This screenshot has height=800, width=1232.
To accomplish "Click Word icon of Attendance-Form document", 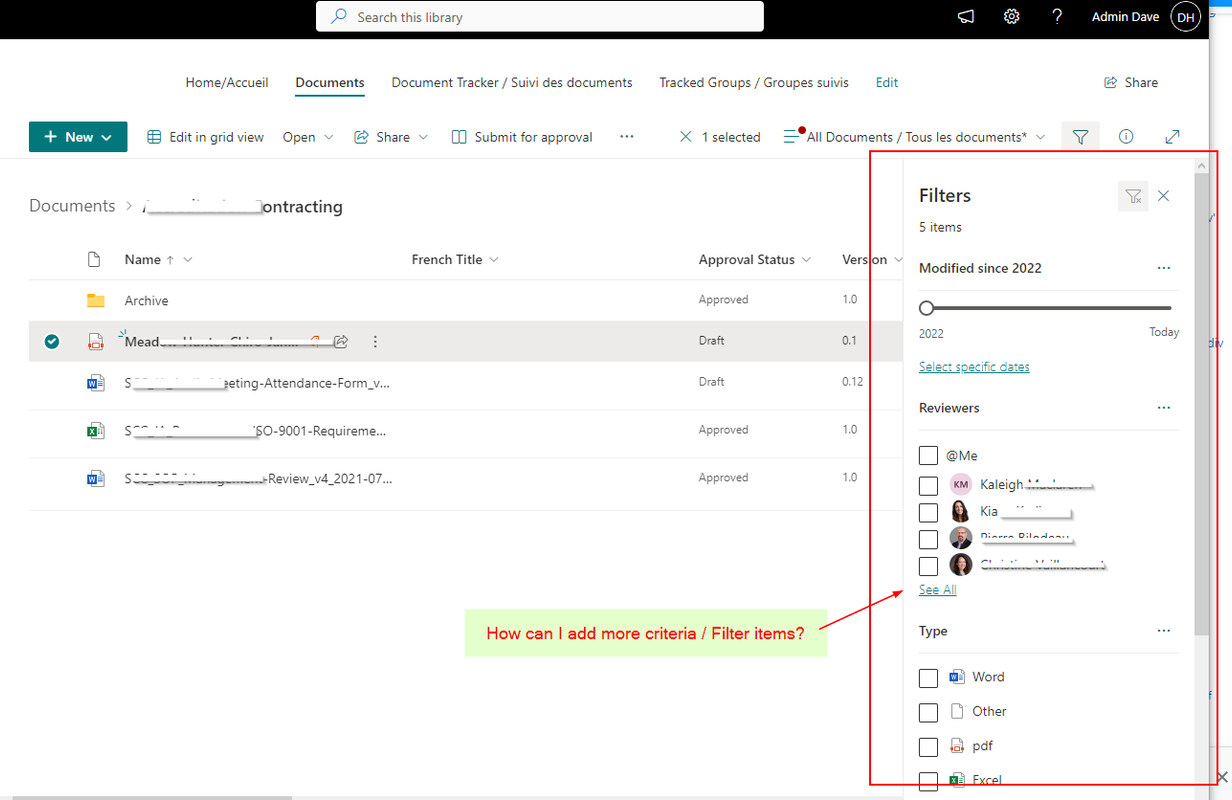I will point(95,382).
